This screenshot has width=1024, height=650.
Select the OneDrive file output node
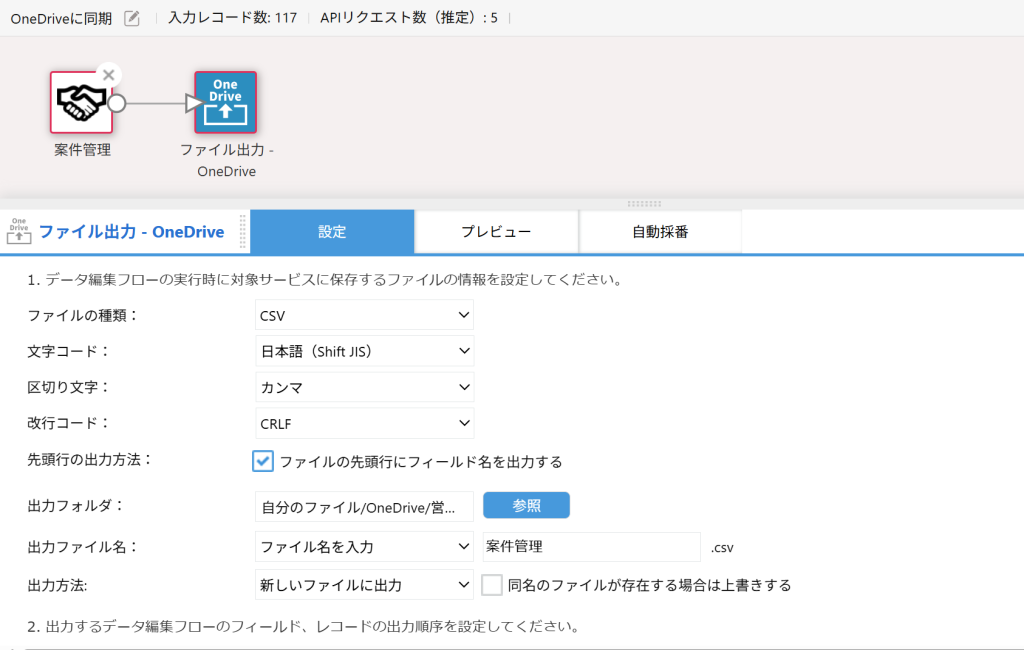point(225,103)
